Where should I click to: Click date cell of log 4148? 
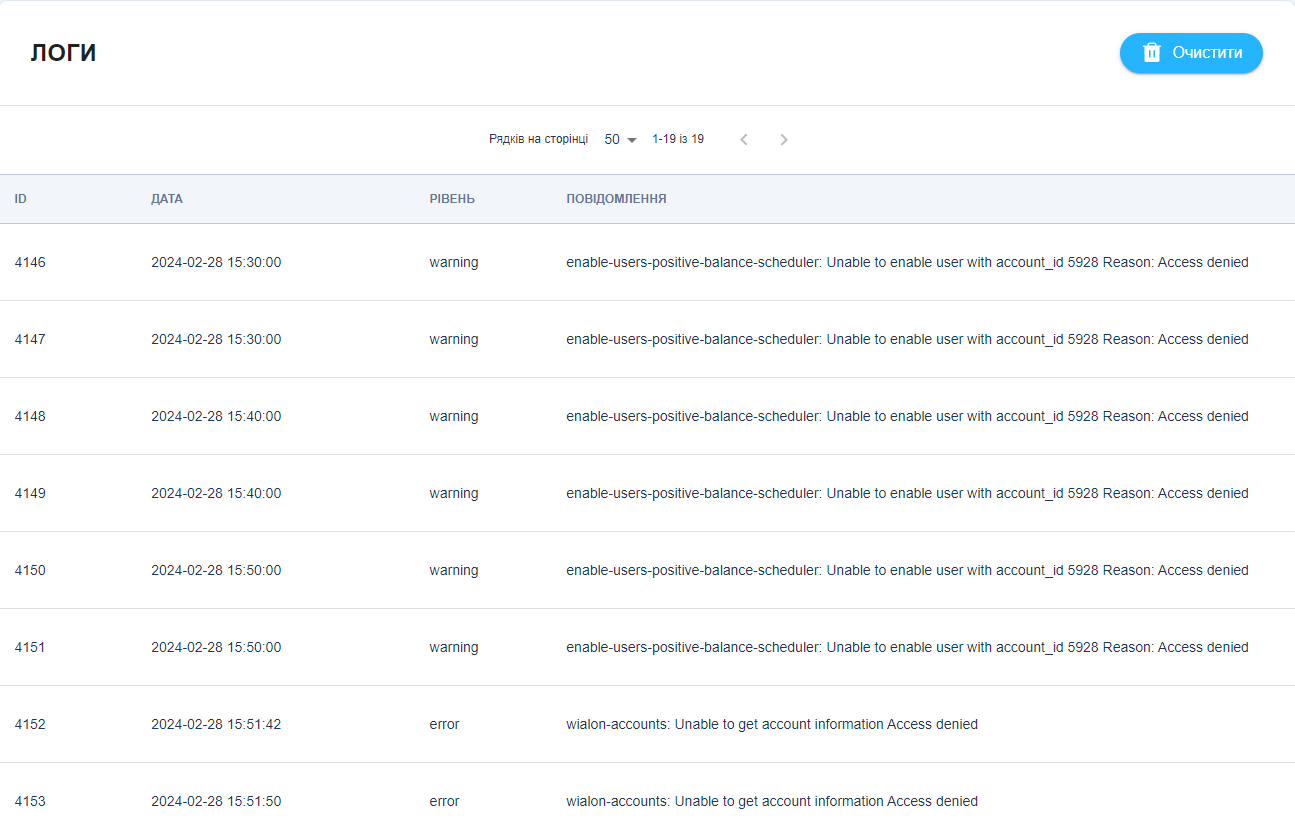(216, 416)
